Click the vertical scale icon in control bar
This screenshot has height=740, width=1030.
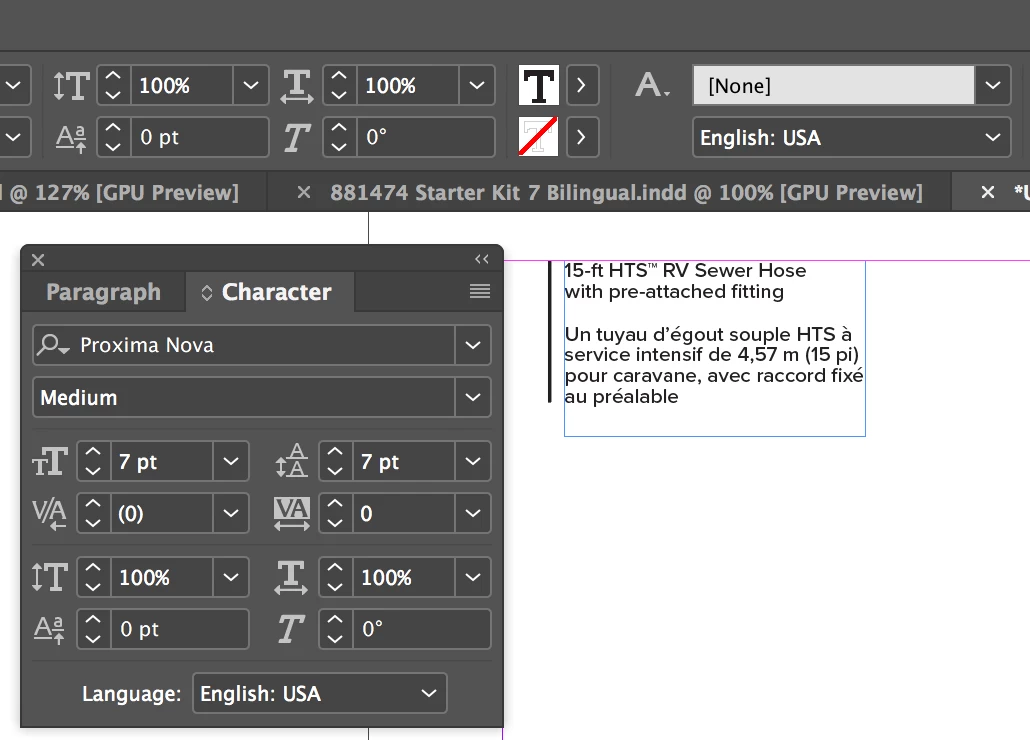(x=71, y=85)
